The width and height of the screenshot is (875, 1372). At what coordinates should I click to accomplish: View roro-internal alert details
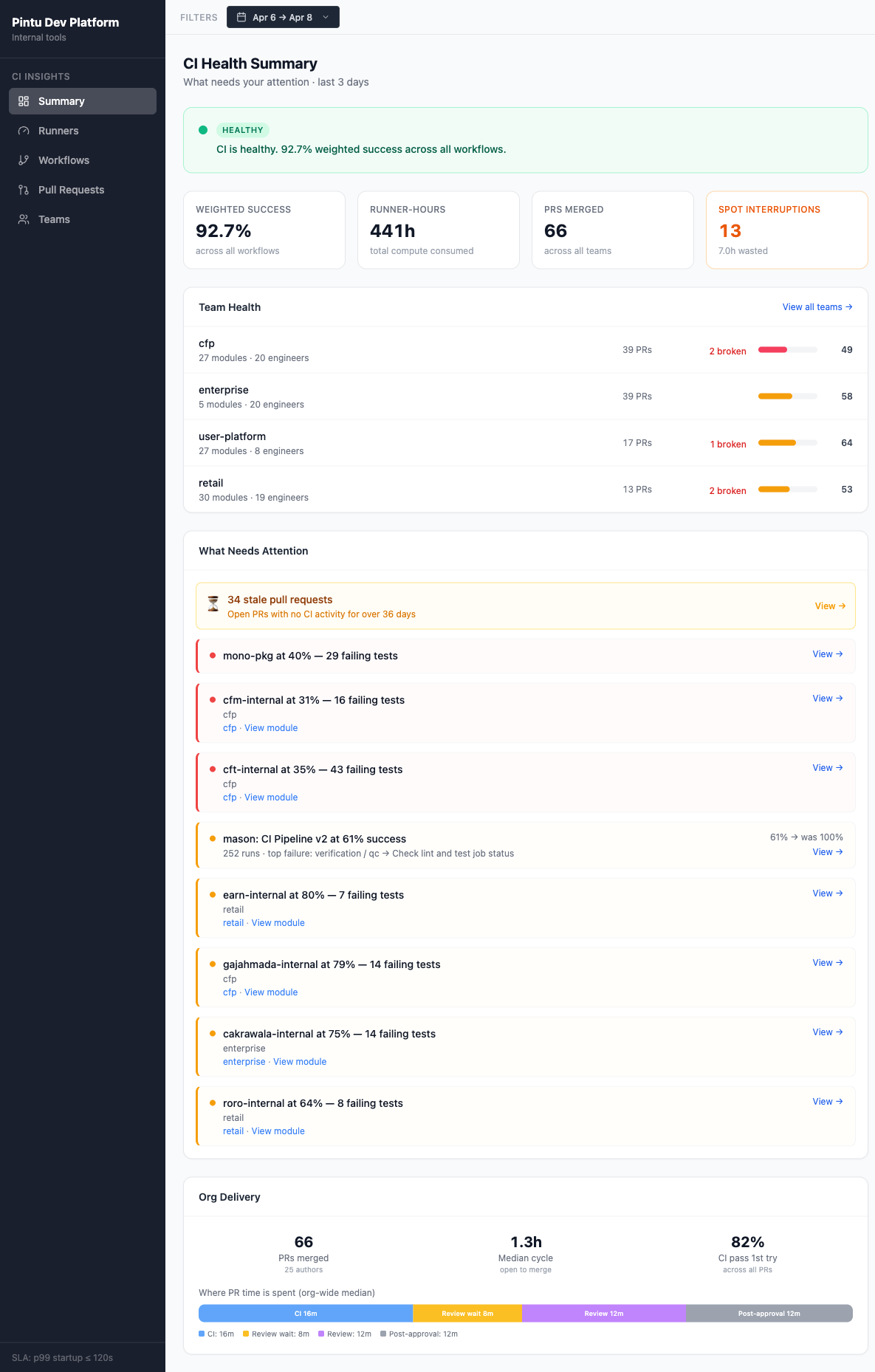point(828,1102)
